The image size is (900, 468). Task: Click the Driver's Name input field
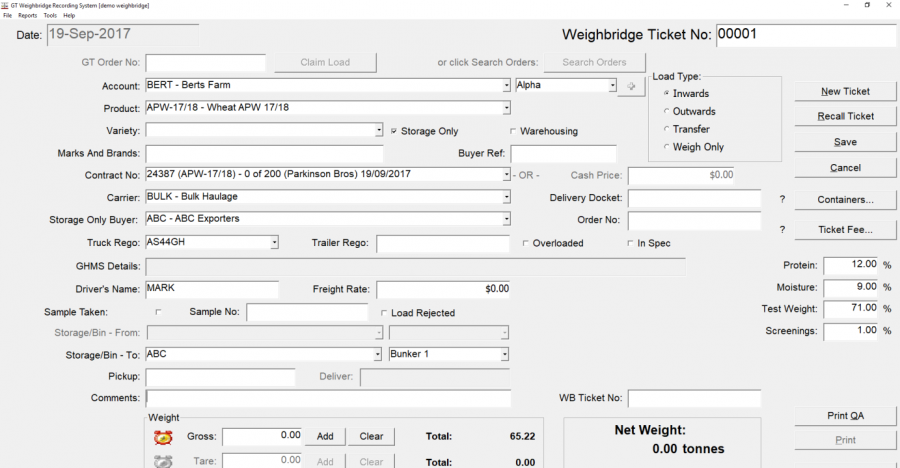210,289
